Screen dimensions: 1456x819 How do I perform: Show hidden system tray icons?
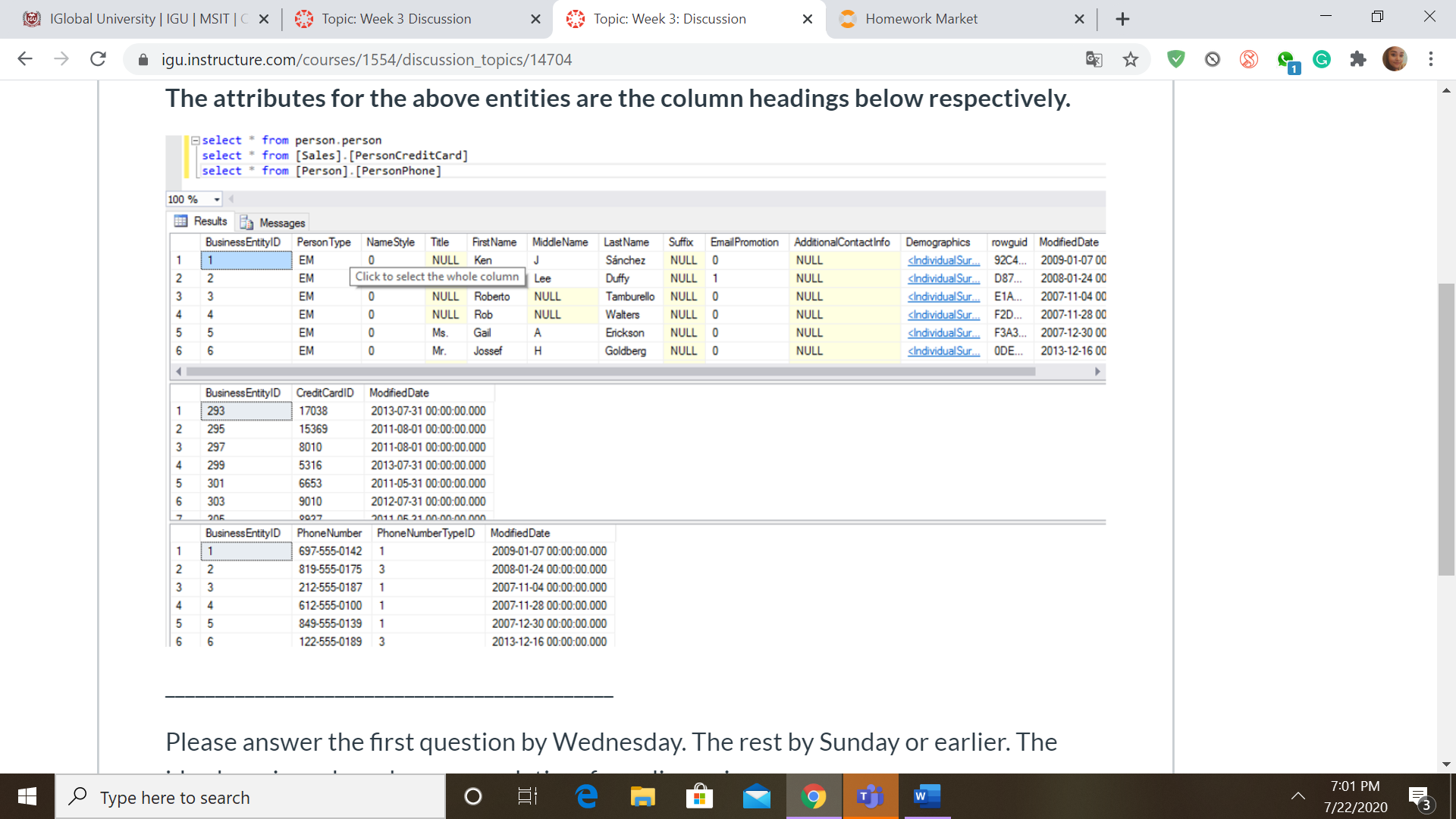pyautogui.click(x=1298, y=796)
